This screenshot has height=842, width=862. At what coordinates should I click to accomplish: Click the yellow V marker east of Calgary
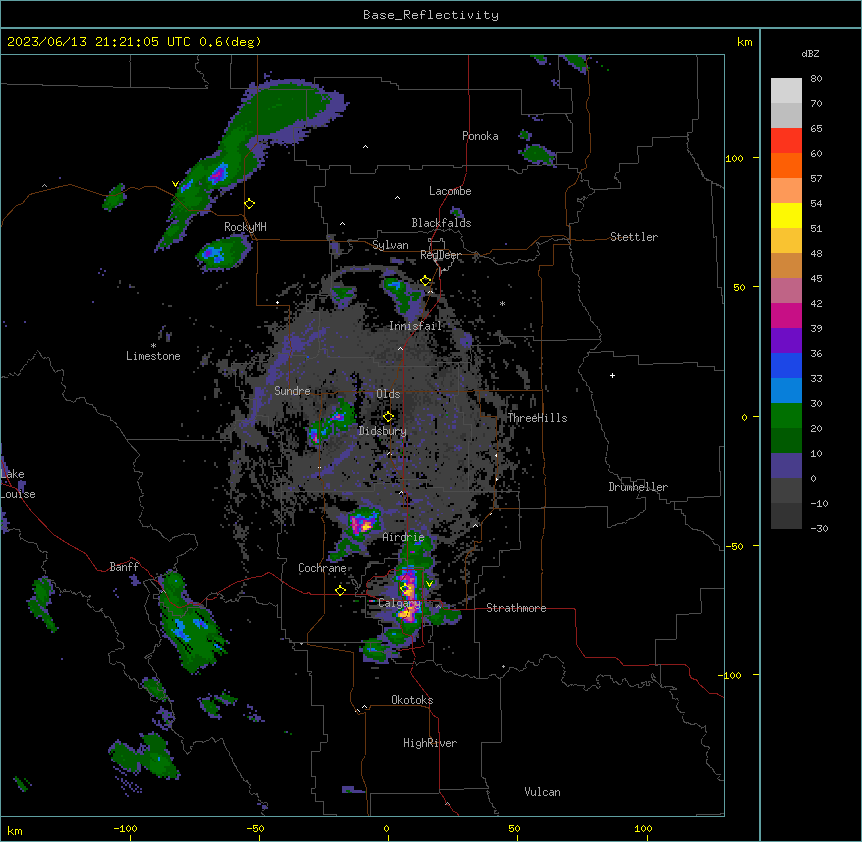coord(429,584)
